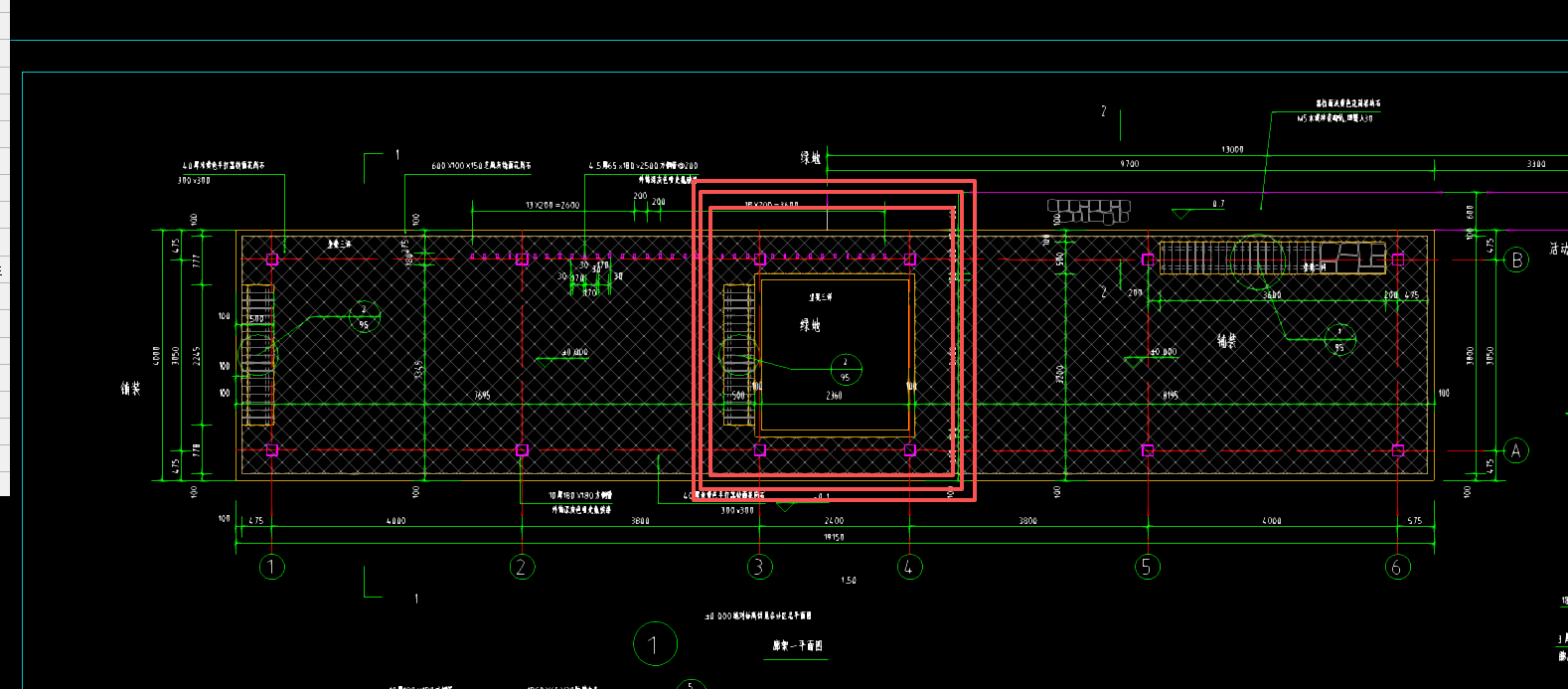Pick the vertical 3200 dimension near axis 5
The height and width of the screenshot is (689, 1568).
click(1059, 375)
